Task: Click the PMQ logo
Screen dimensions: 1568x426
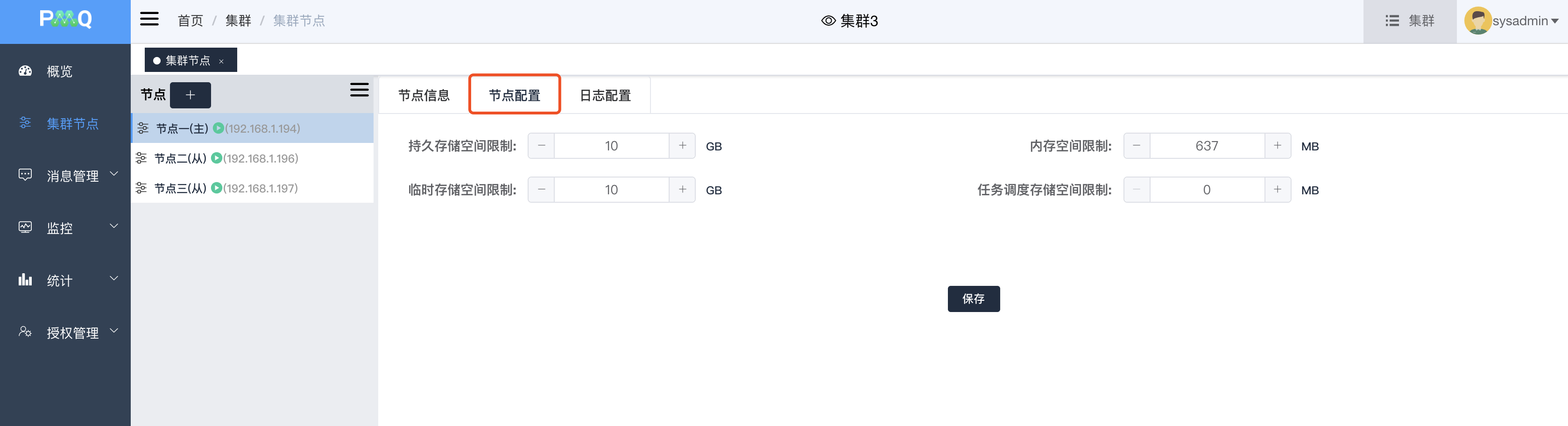Action: pyautogui.click(x=65, y=20)
